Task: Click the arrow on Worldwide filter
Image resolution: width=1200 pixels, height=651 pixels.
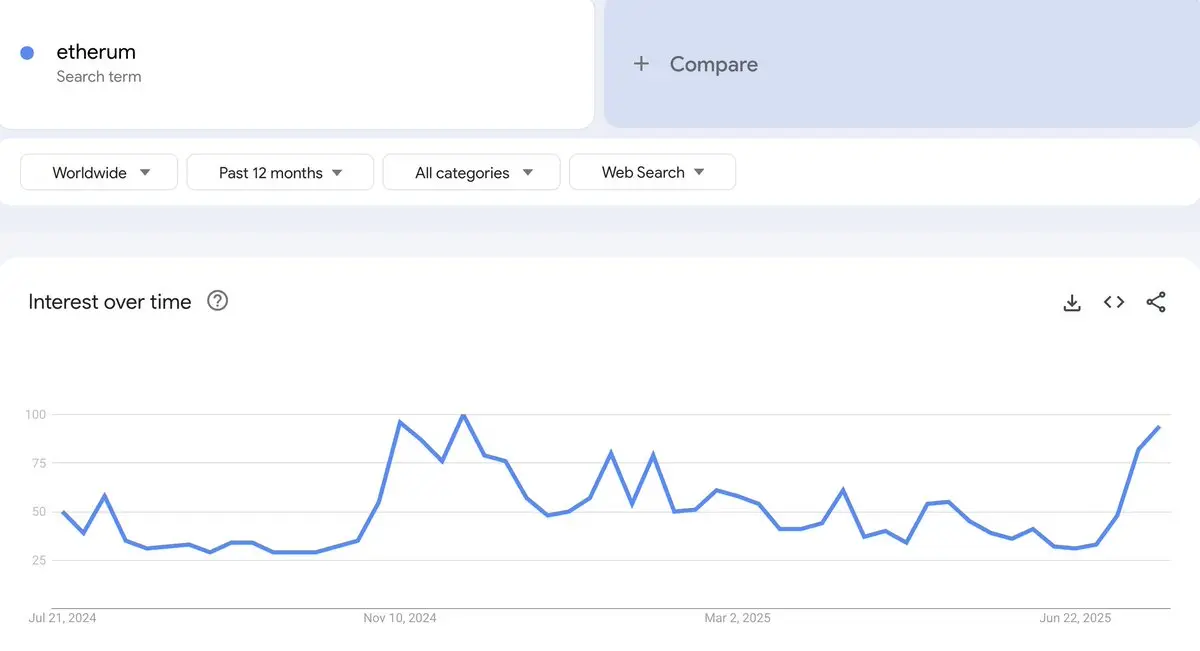Action: pyautogui.click(x=145, y=172)
